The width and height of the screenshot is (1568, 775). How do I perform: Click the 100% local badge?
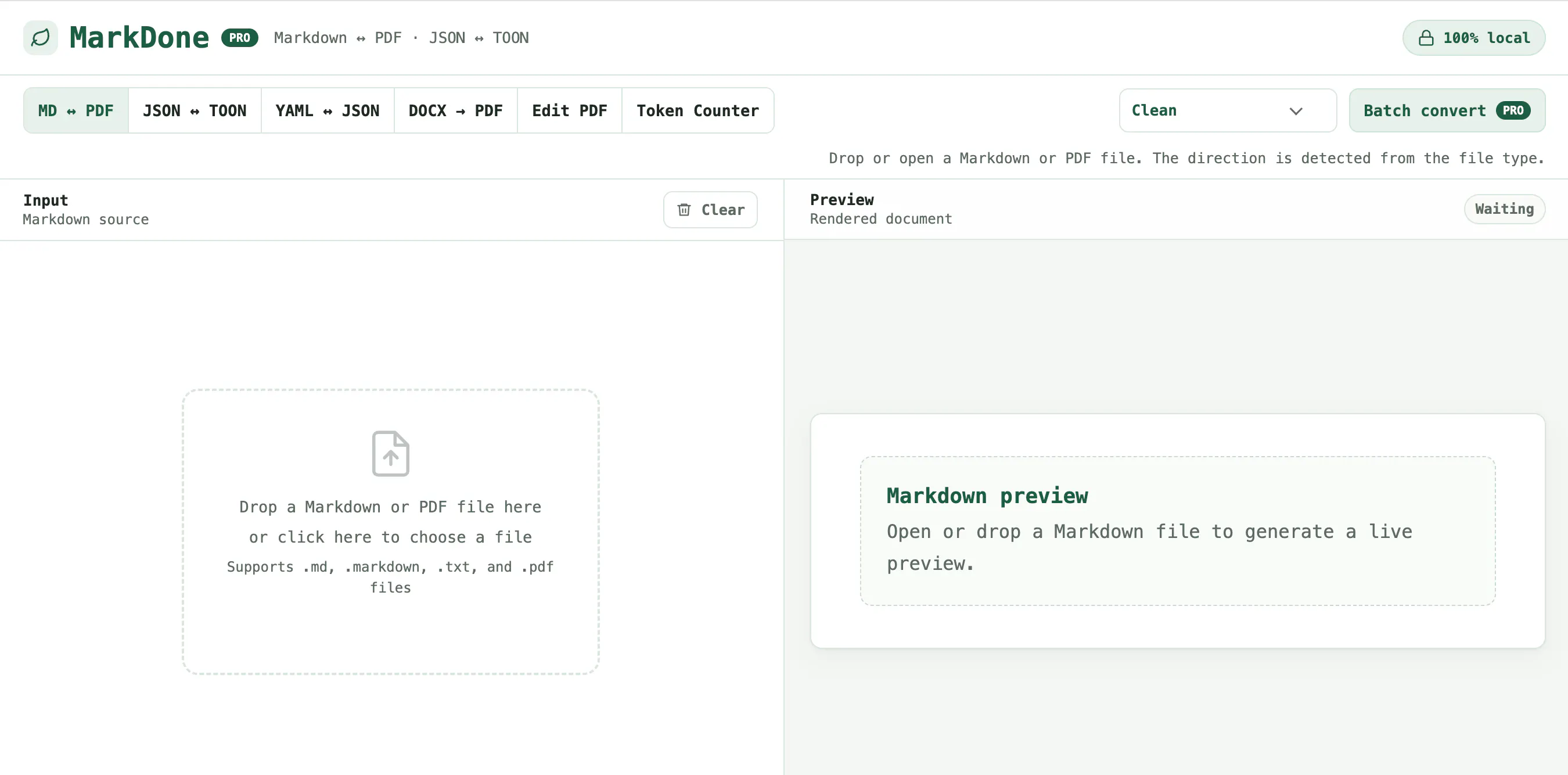1474,38
